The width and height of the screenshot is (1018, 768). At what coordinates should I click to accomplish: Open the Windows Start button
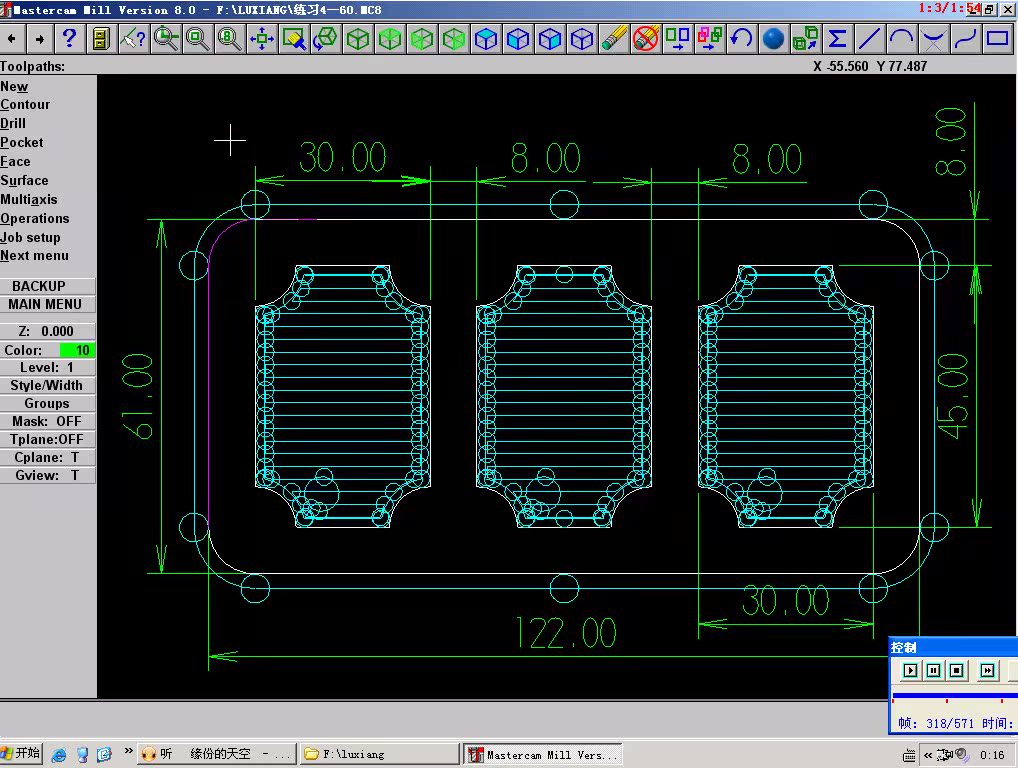coord(21,754)
